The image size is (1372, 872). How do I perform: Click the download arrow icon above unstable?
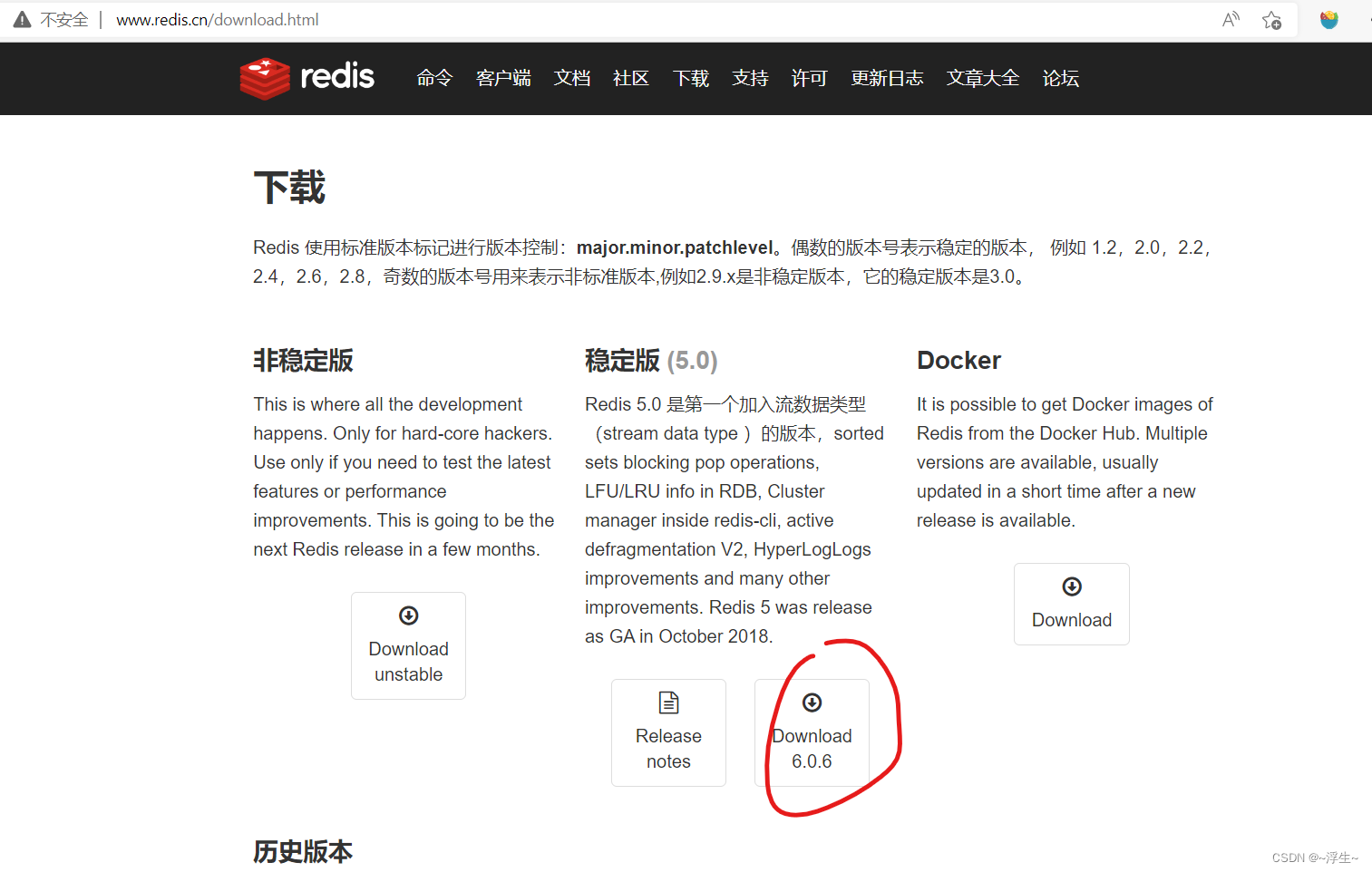tap(409, 615)
